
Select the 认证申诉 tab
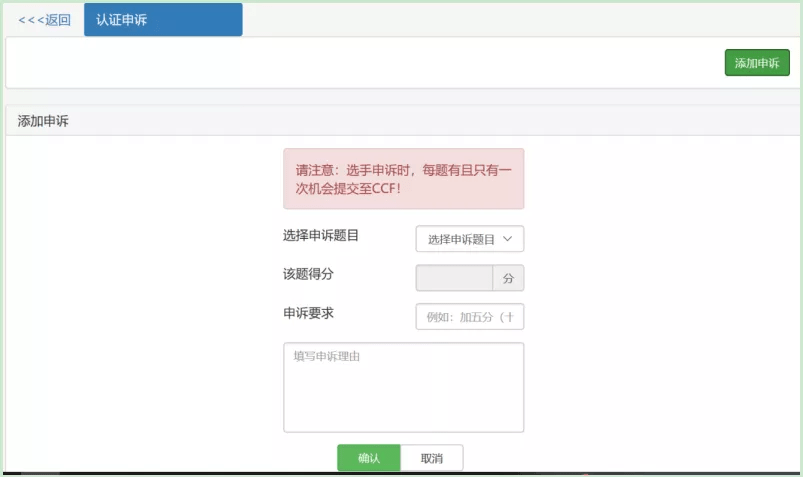click(163, 19)
